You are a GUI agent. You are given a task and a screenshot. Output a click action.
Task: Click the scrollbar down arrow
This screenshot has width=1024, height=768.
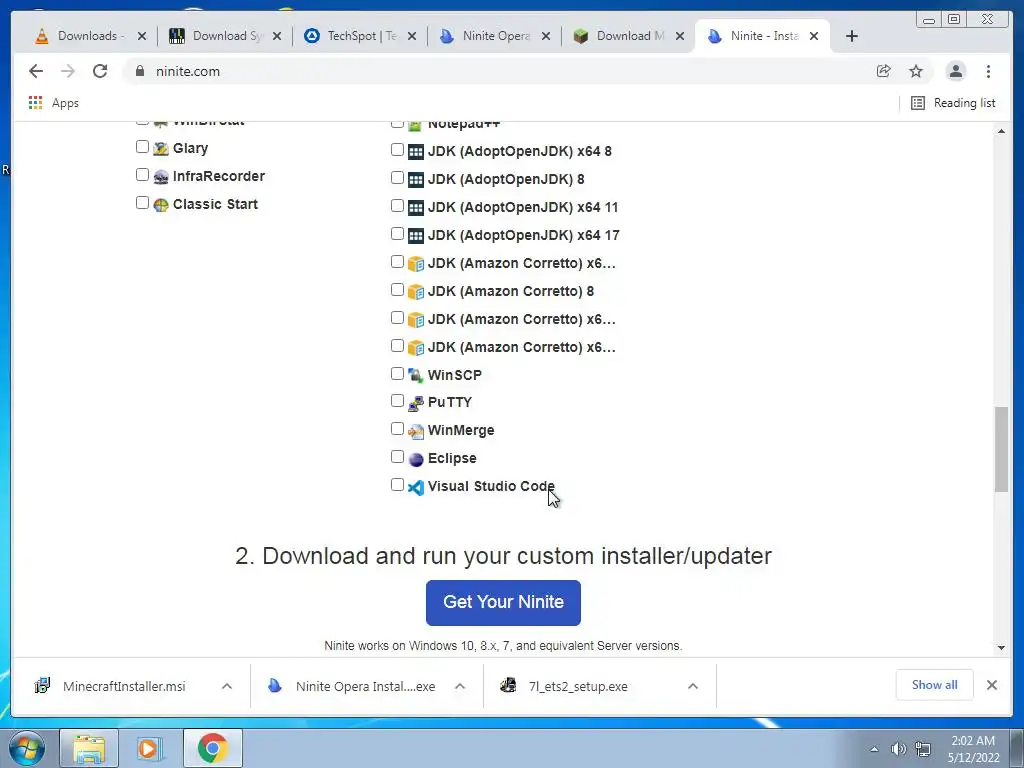[x=1002, y=648]
